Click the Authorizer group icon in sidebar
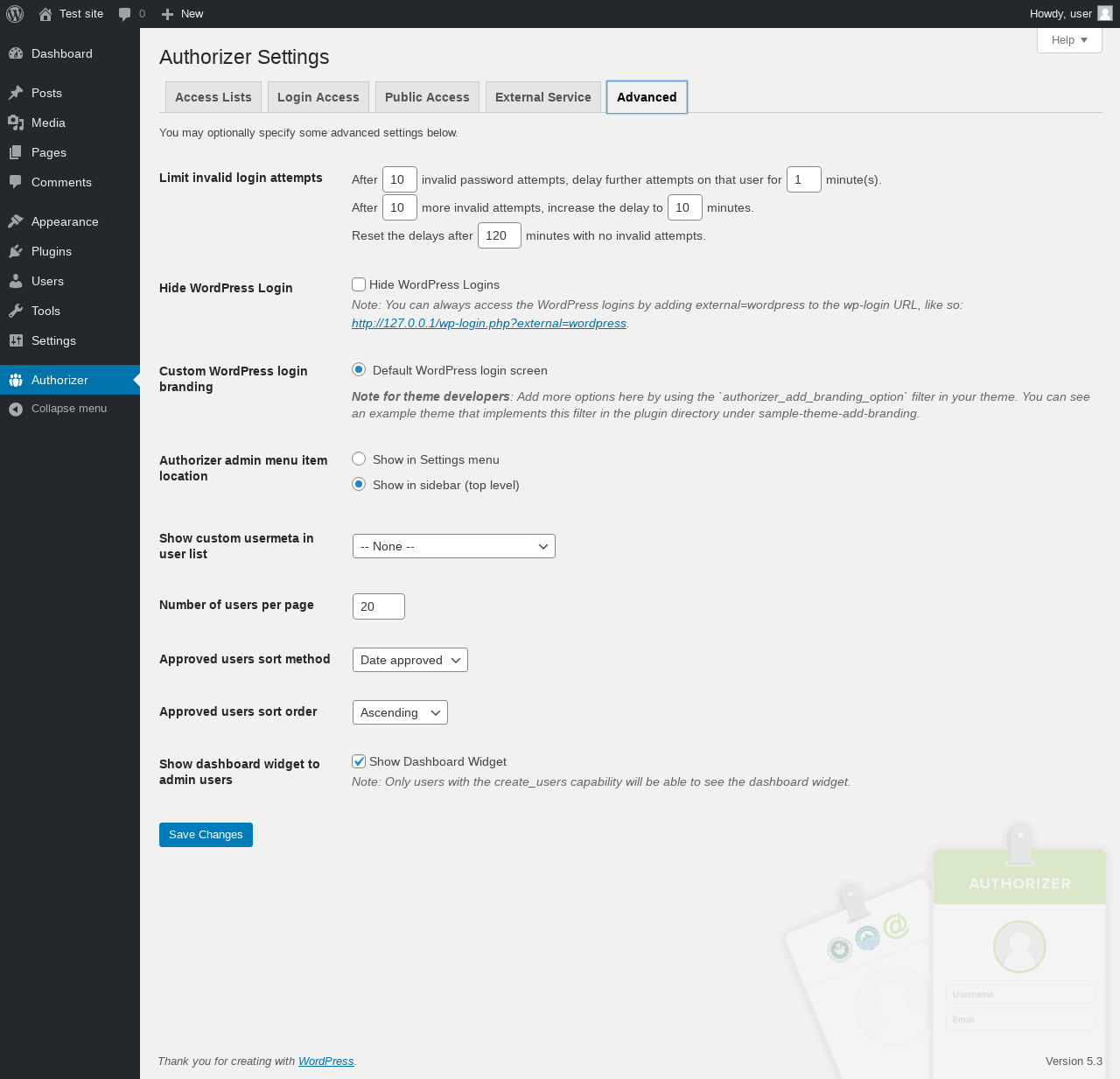This screenshot has height=1079, width=1120. coord(16,380)
